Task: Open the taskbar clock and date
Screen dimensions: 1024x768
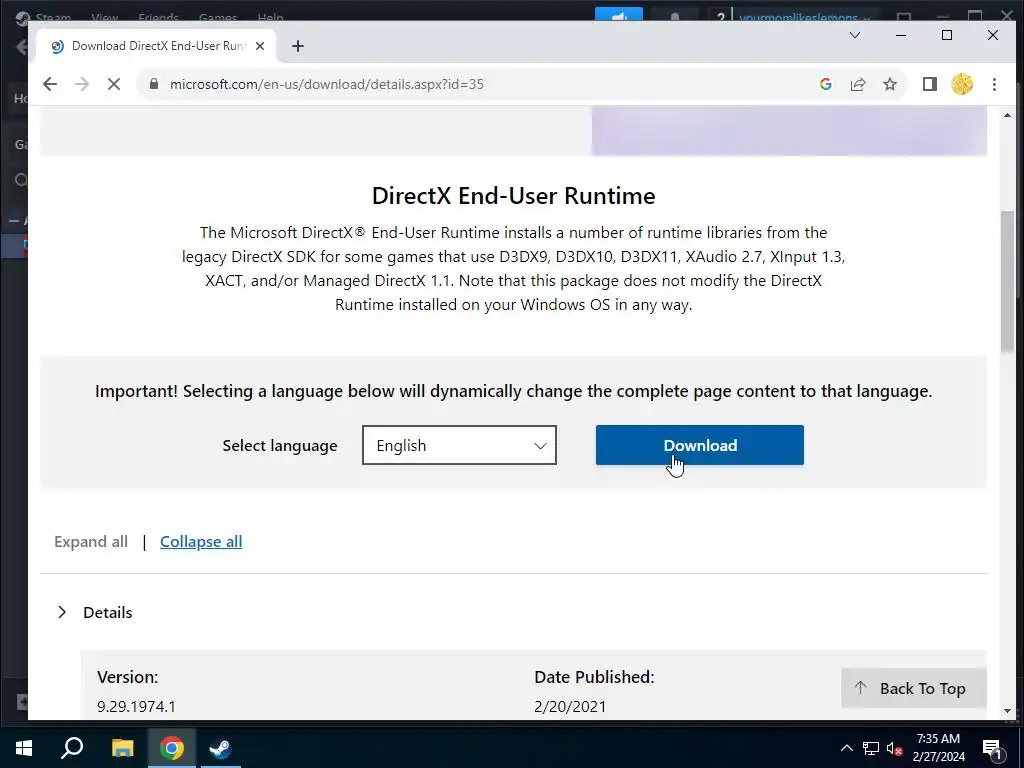Action: coord(938,748)
